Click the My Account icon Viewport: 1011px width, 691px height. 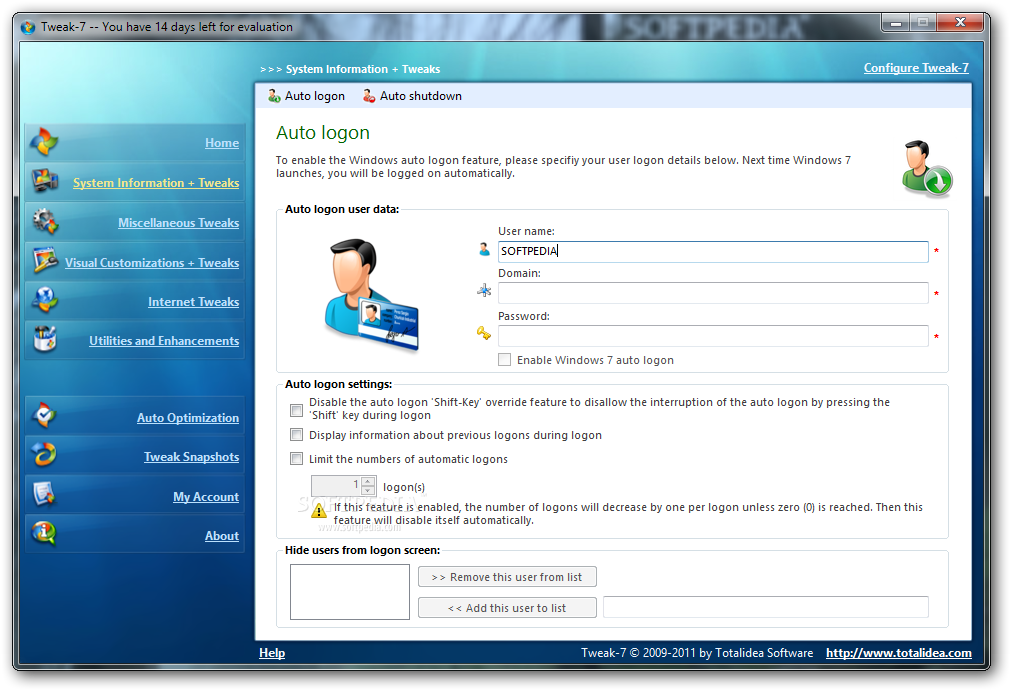tap(44, 494)
